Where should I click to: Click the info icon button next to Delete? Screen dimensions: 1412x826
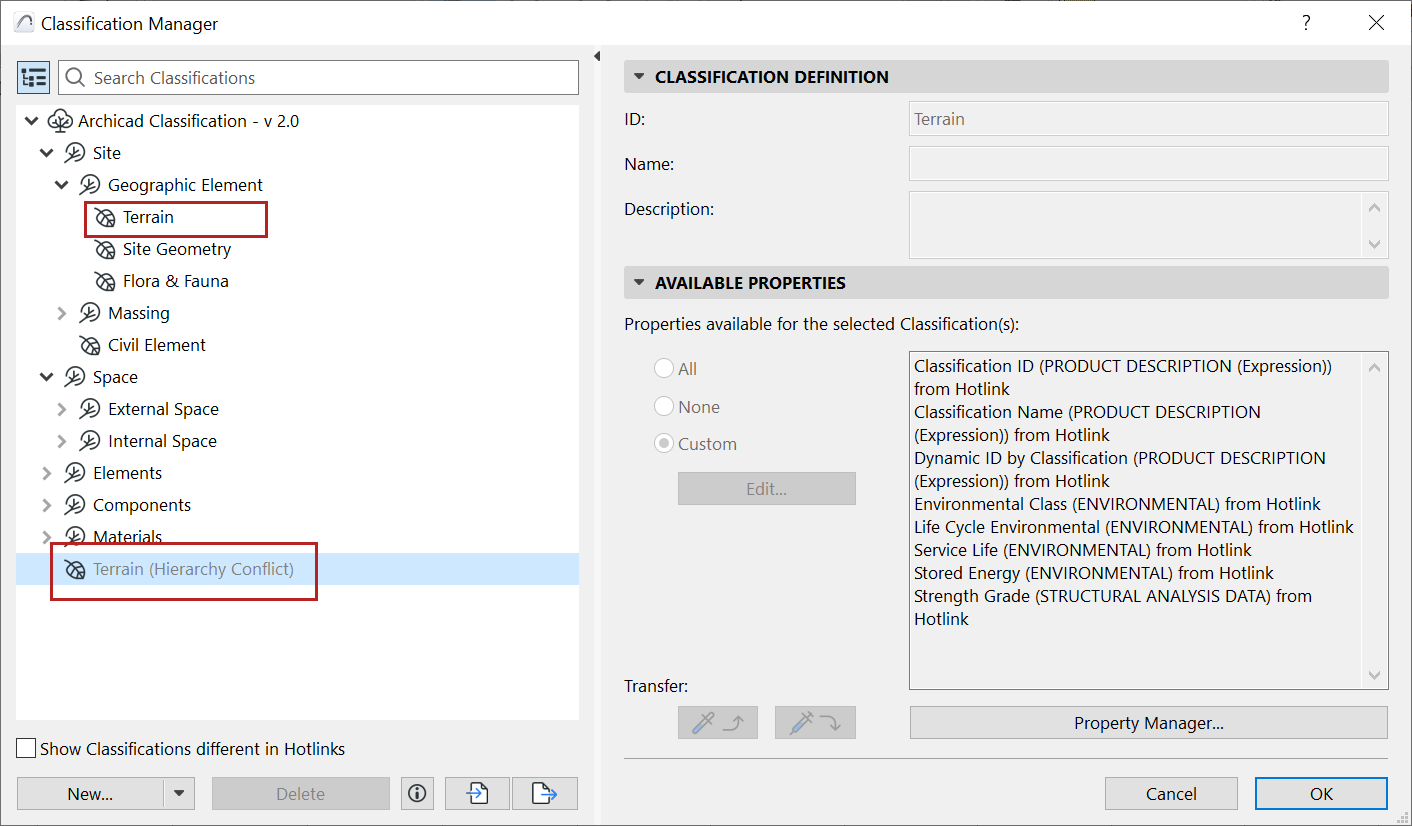click(x=417, y=794)
